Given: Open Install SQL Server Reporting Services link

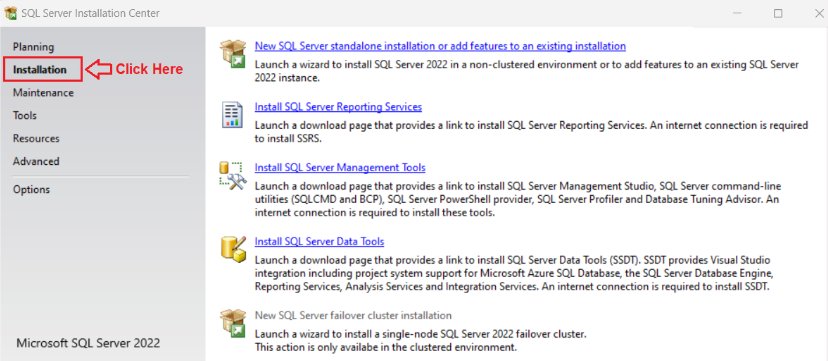Looking at the screenshot, I should (x=338, y=107).
